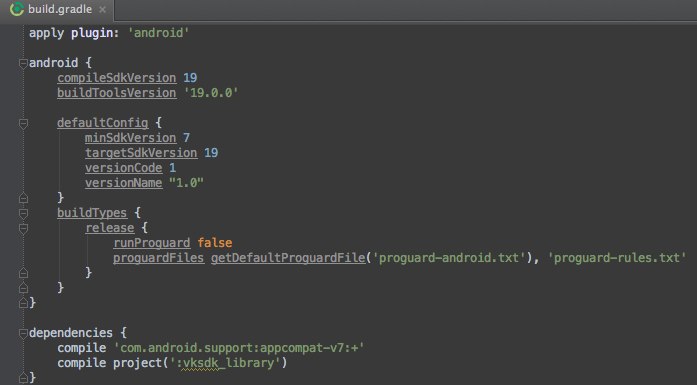
Task: Collapse the buildTypes block fold marker
Action: (24, 213)
